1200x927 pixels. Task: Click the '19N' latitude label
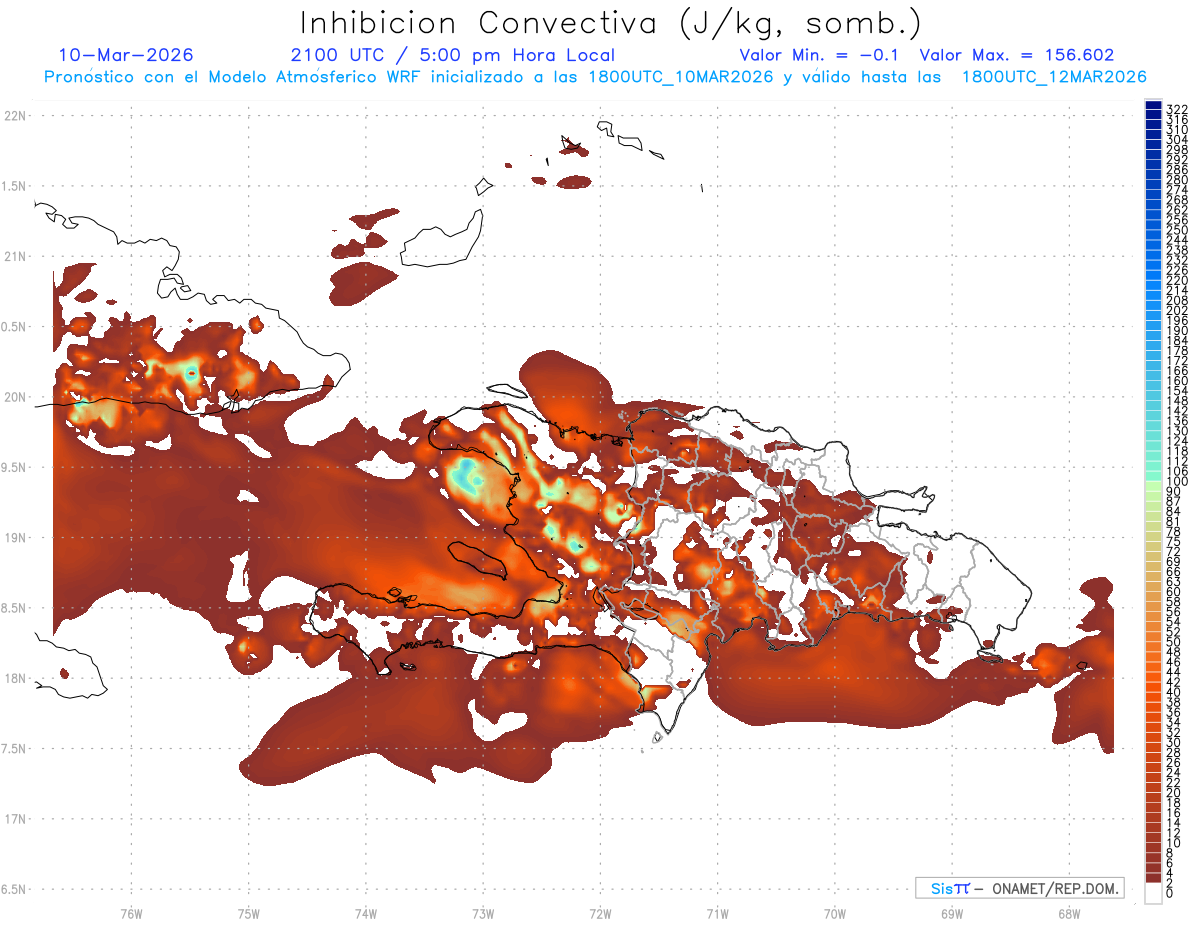pyautogui.click(x=15, y=537)
